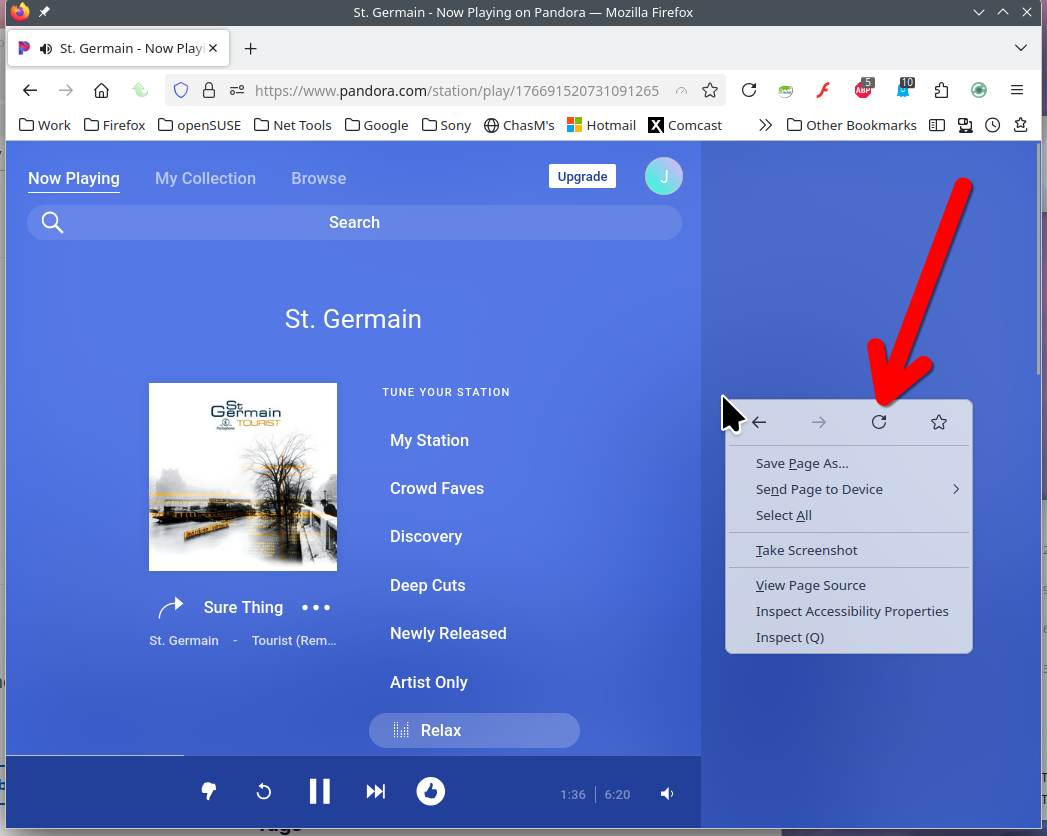1047x836 pixels.
Task: Open the Extensions puzzle-piece icon
Action: [x=941, y=90]
